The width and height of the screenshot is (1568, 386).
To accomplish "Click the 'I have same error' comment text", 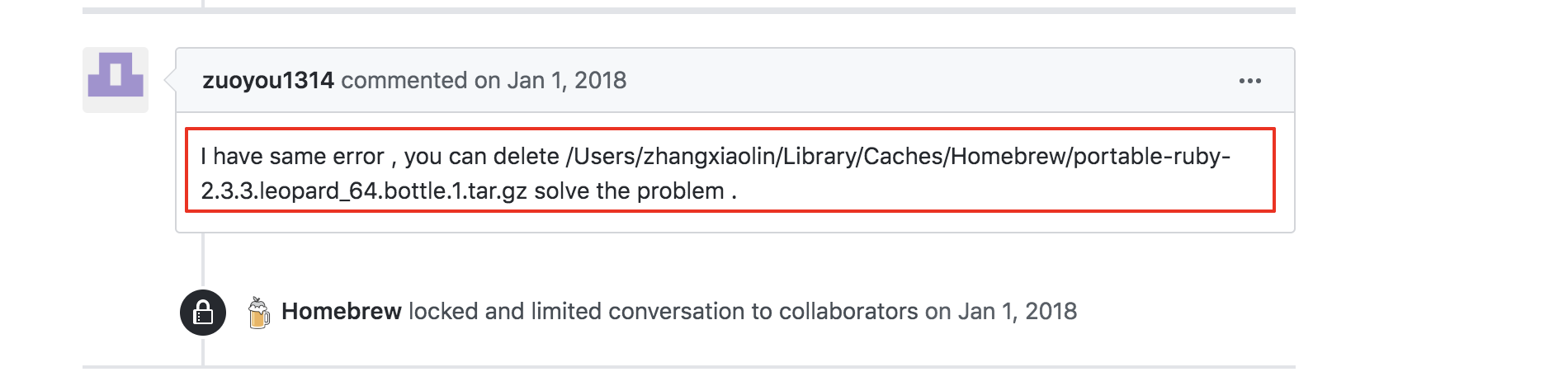I will [292, 157].
